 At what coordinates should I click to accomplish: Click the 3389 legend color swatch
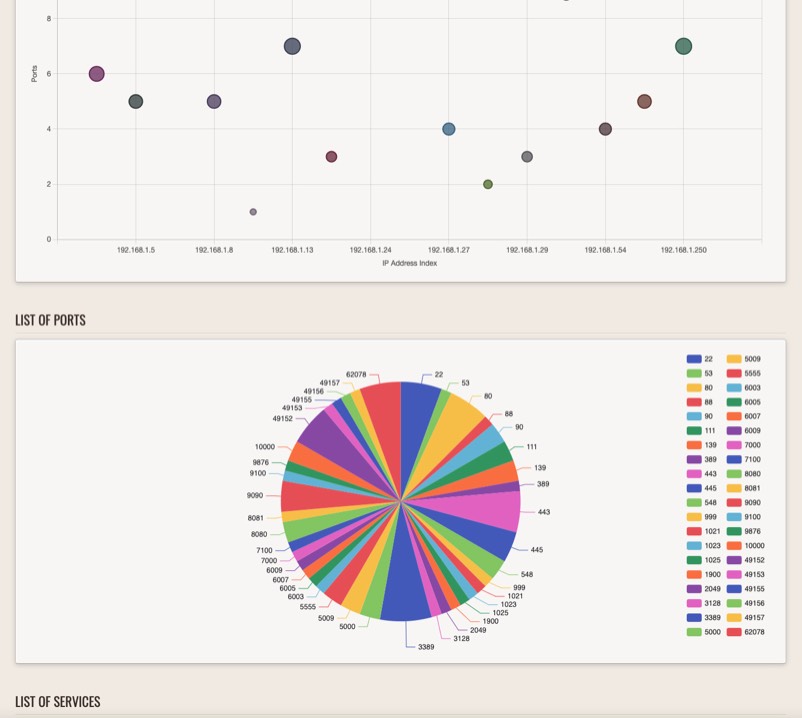(693, 618)
